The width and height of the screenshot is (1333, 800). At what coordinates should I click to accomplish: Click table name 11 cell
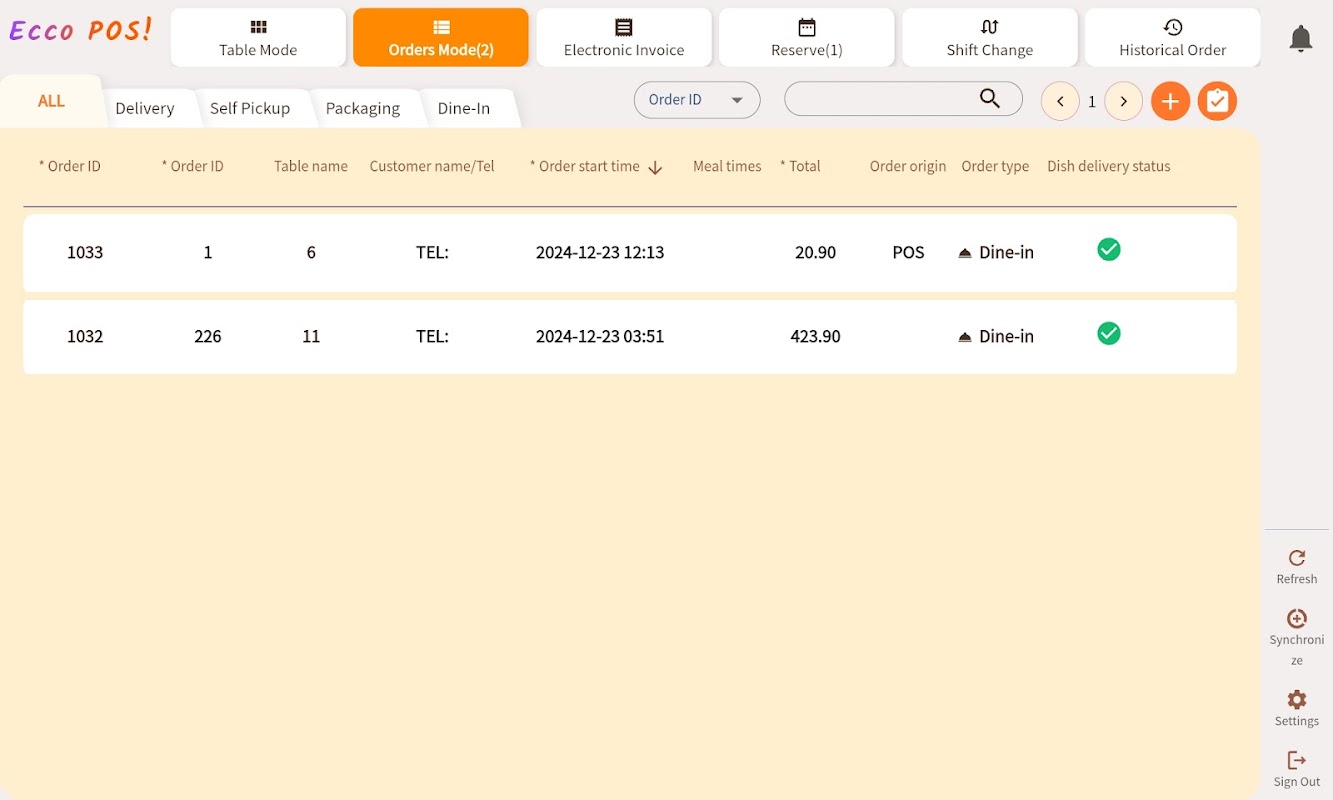pyautogui.click(x=311, y=337)
